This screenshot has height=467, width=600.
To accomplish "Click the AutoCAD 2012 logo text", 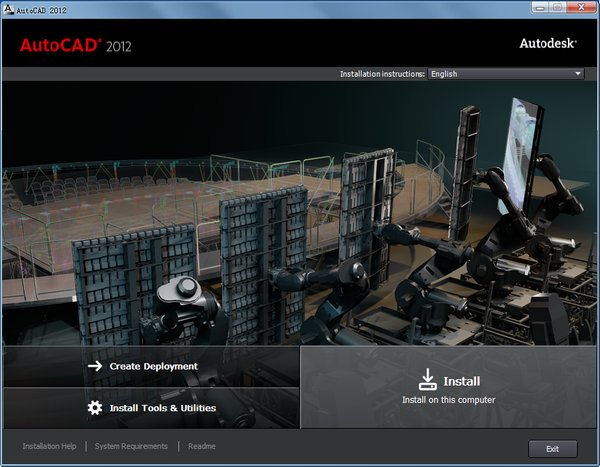I will tap(75, 46).
